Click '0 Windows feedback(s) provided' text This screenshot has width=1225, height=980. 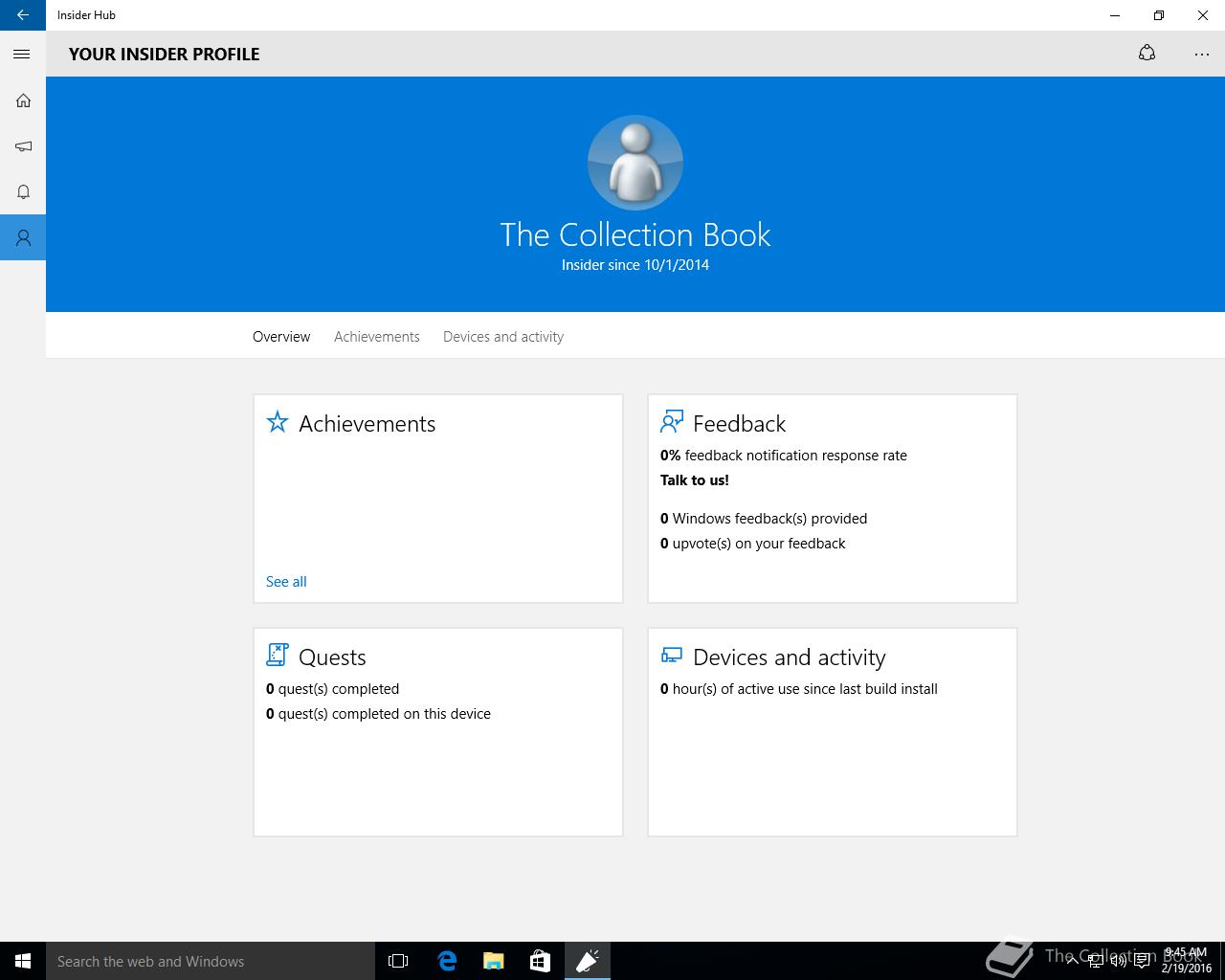[764, 519]
